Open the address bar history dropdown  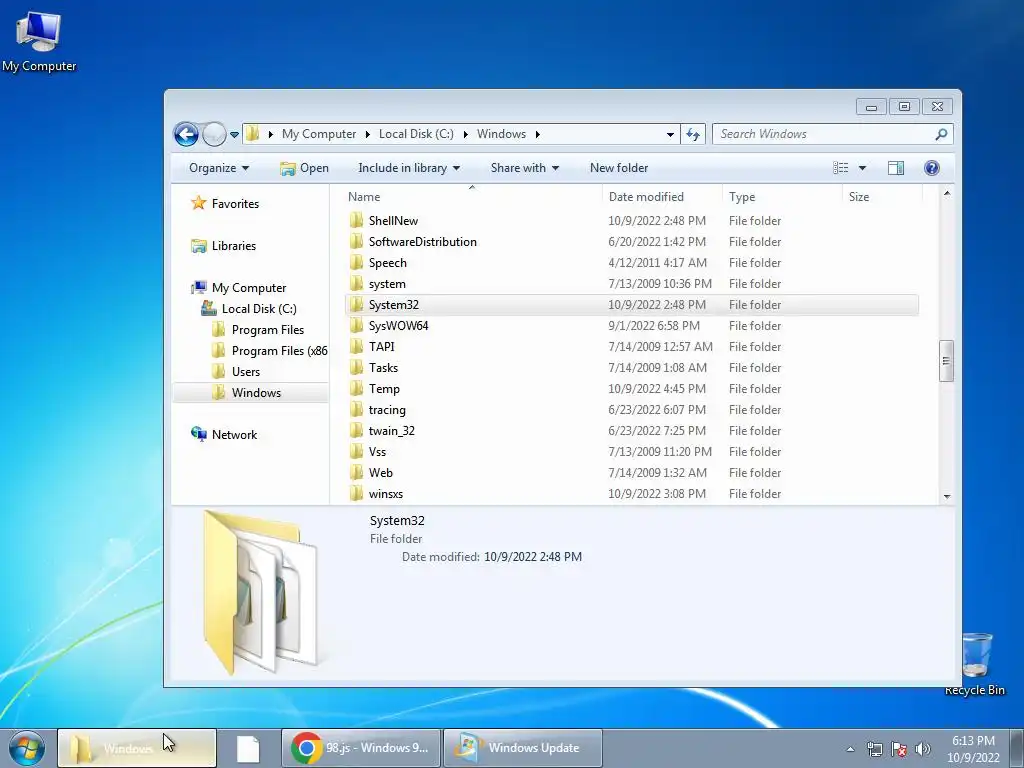[670, 135]
